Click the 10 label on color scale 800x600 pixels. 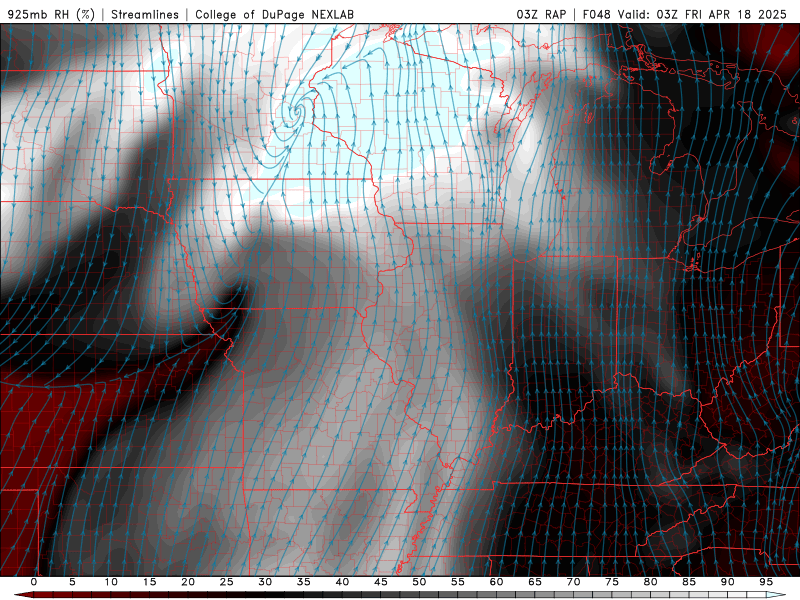[111, 582]
